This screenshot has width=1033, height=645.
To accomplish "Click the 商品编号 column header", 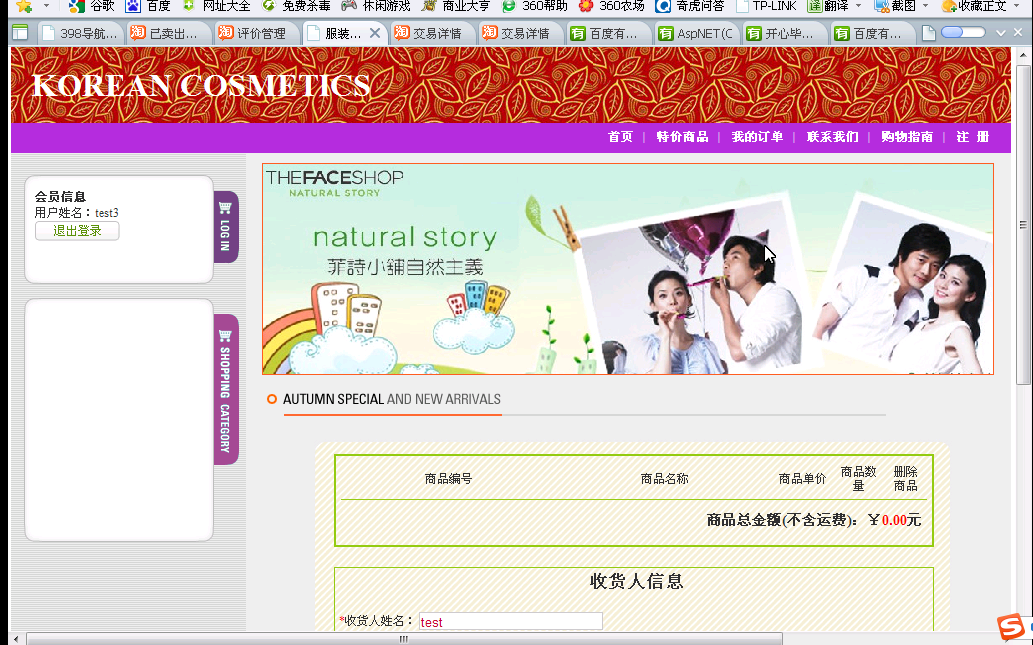I will (x=448, y=479).
